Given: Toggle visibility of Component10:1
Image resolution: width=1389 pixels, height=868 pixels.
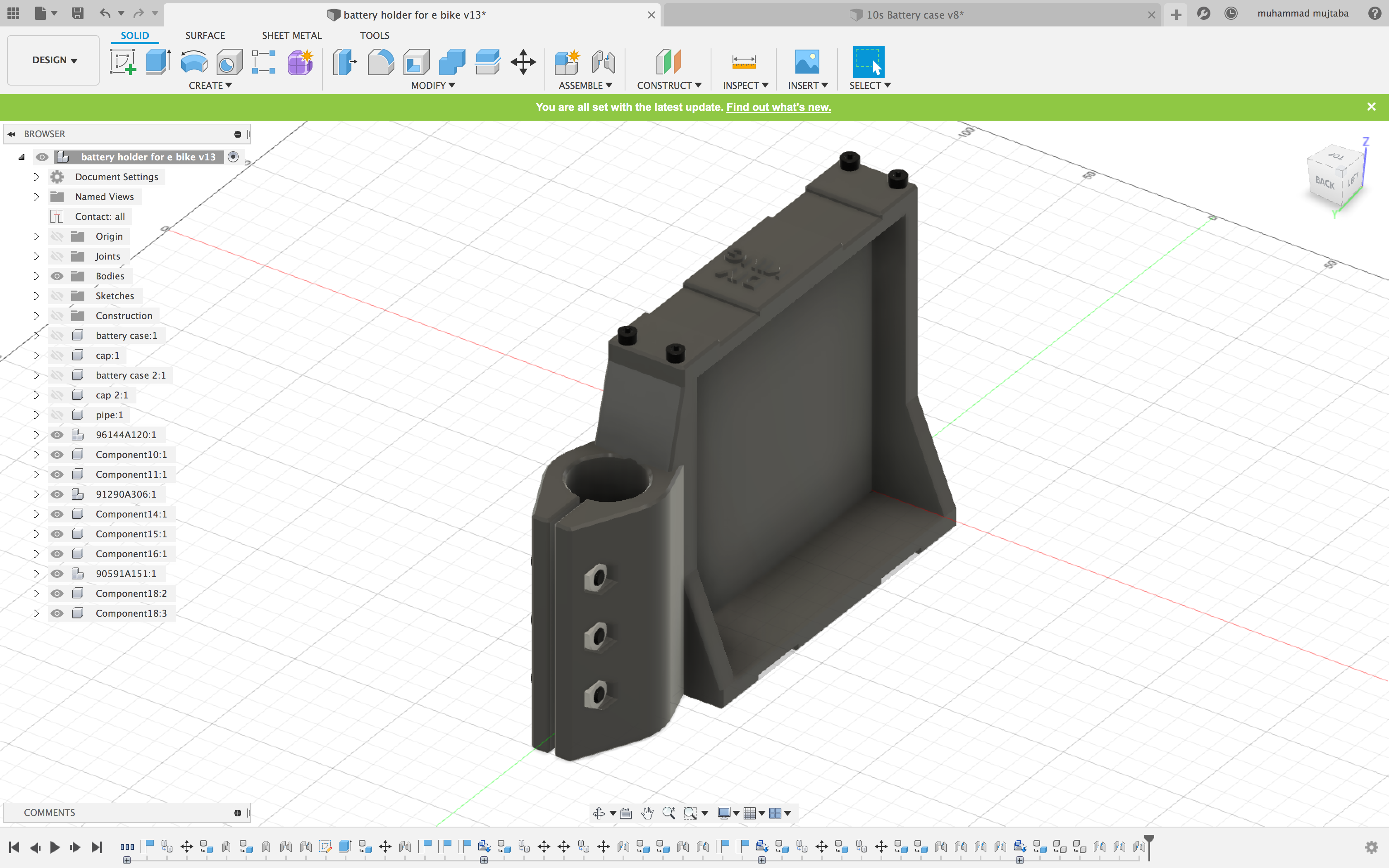Looking at the screenshot, I should [x=57, y=454].
